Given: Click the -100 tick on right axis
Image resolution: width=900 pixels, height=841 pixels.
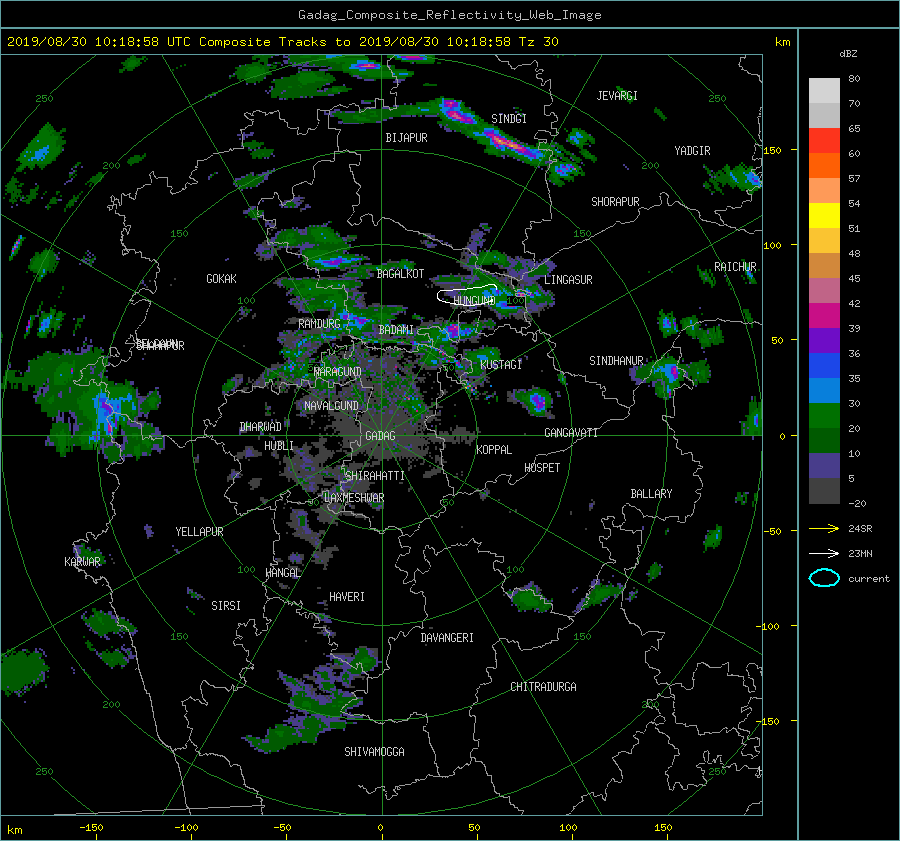Looking at the screenshot, I should [x=769, y=626].
